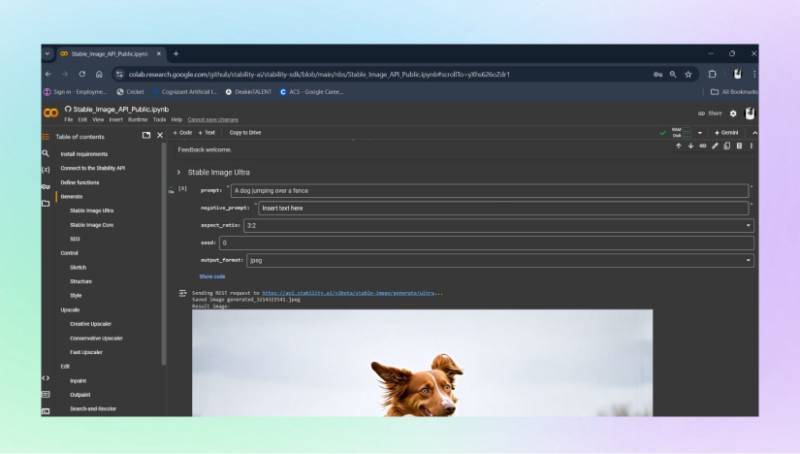800x454 pixels.
Task: Close the Table of contents panel
Action: tap(160, 135)
